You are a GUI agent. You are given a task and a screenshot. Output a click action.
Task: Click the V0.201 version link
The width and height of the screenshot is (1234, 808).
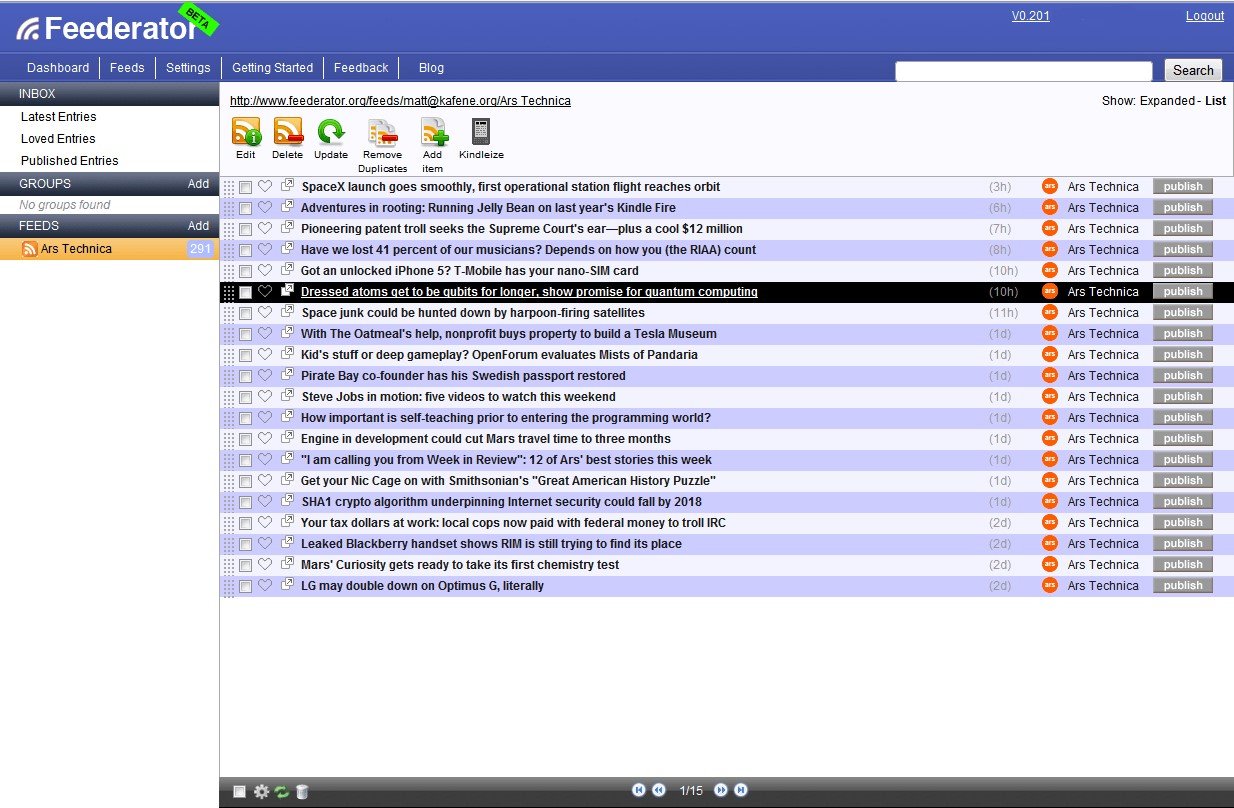coord(1031,16)
